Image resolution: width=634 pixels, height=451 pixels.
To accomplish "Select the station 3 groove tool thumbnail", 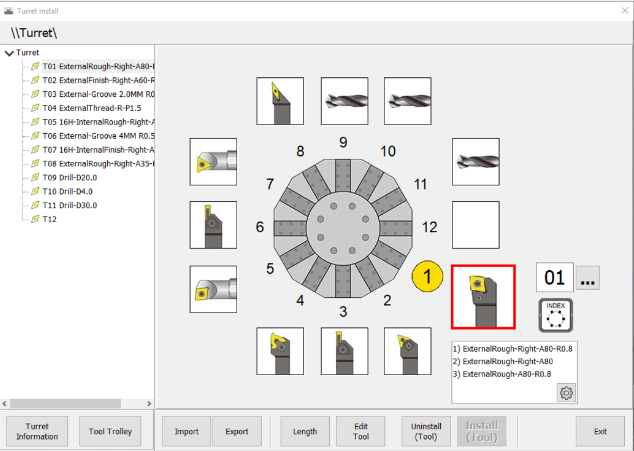I will (x=344, y=351).
